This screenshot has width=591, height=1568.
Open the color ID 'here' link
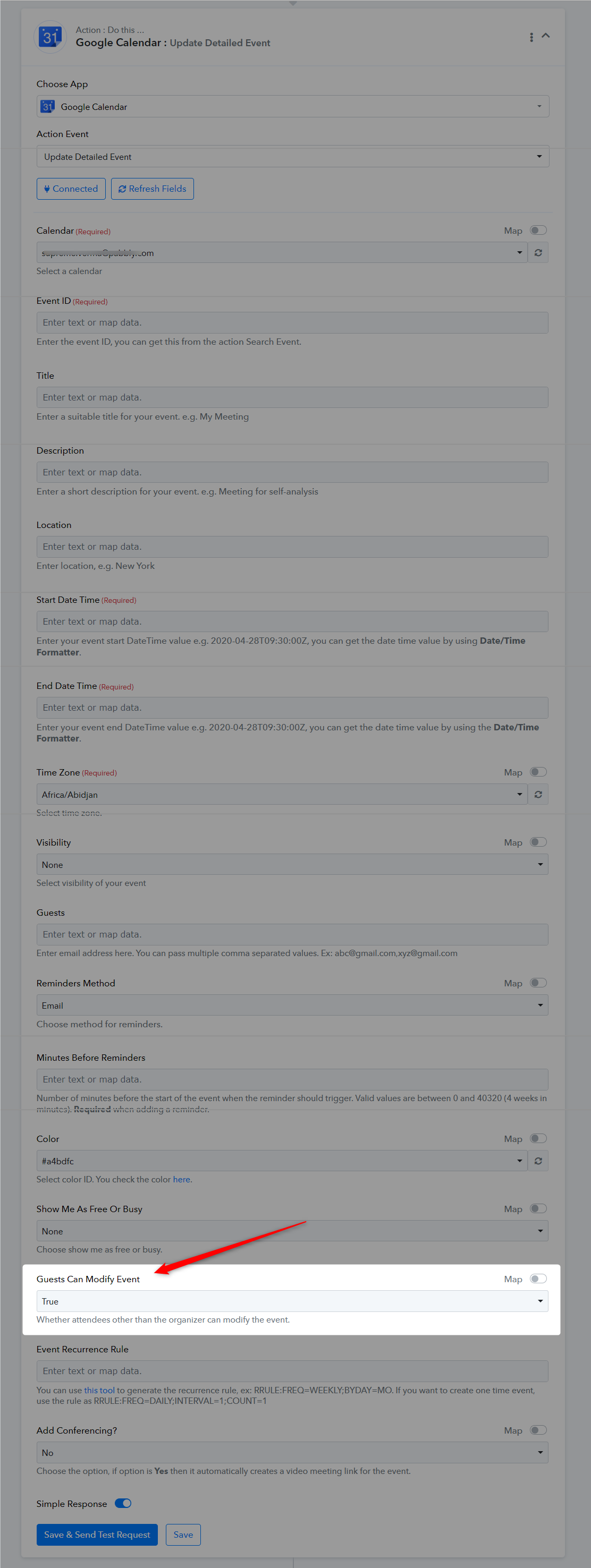182,1180
